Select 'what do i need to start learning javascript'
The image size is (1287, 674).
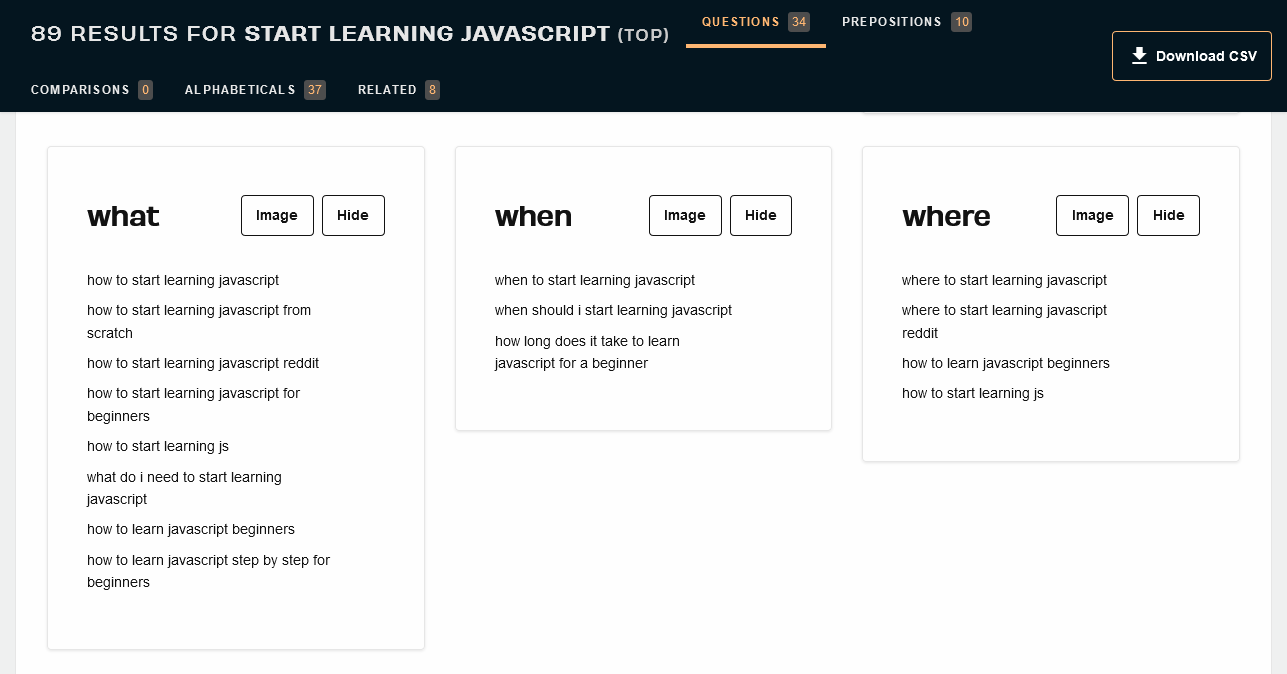click(184, 488)
